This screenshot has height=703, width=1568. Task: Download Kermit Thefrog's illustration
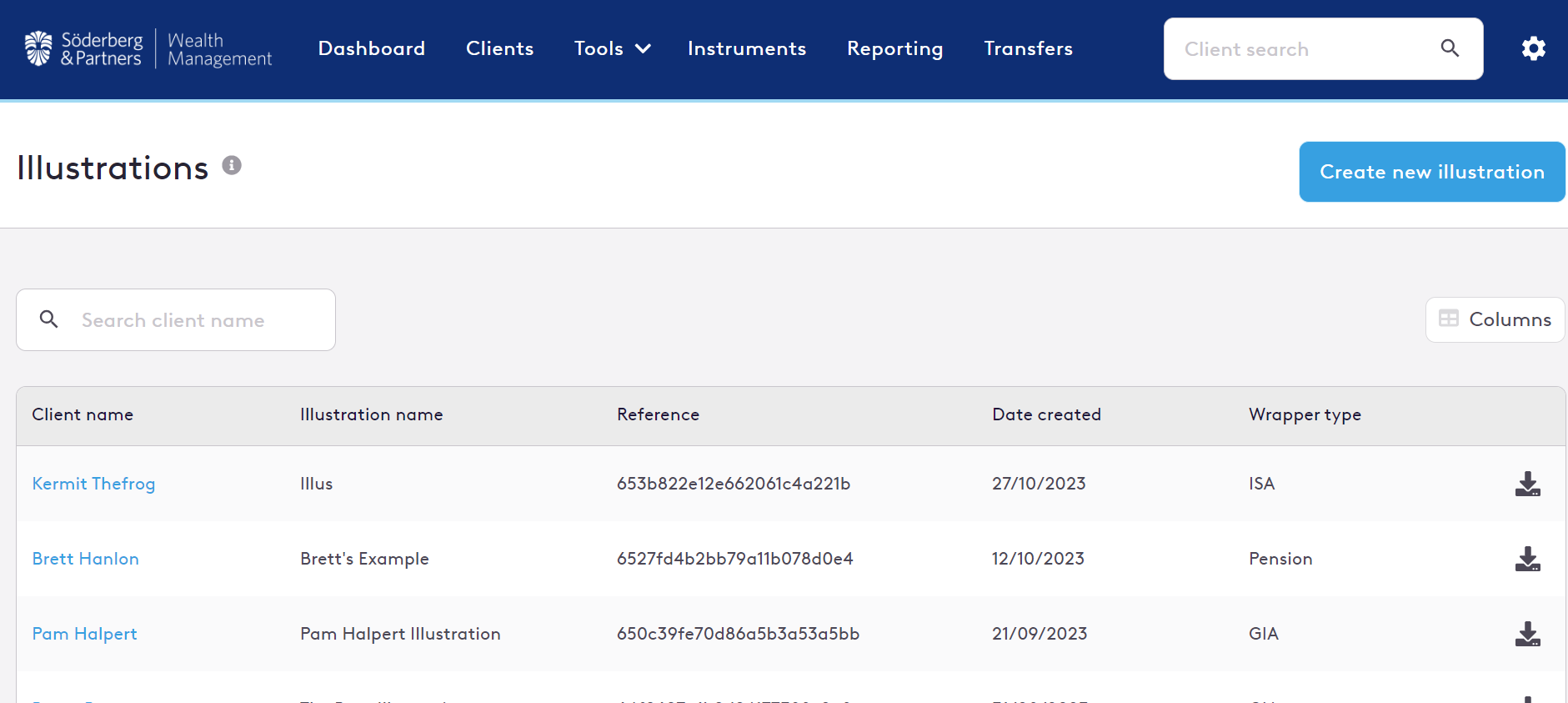(1527, 484)
